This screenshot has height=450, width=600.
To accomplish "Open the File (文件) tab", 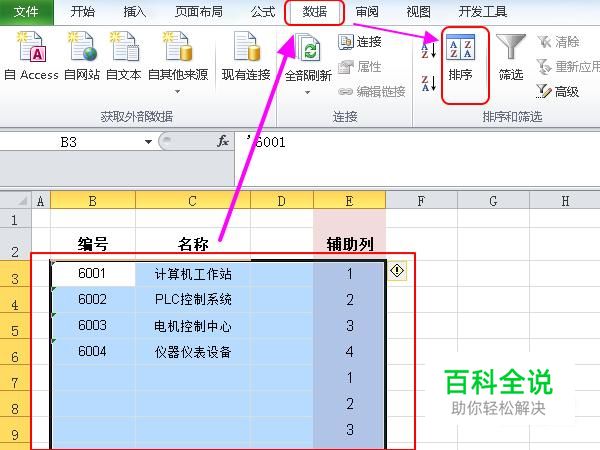I will click(x=26, y=12).
